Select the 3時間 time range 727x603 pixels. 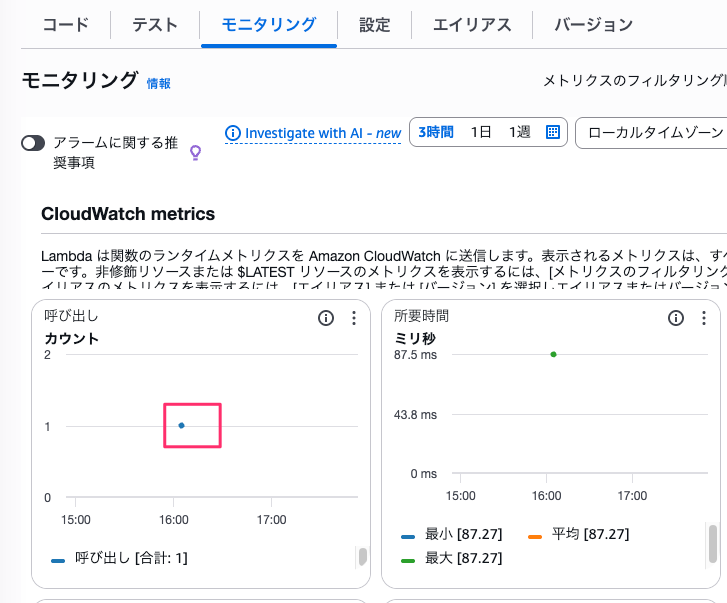436,132
